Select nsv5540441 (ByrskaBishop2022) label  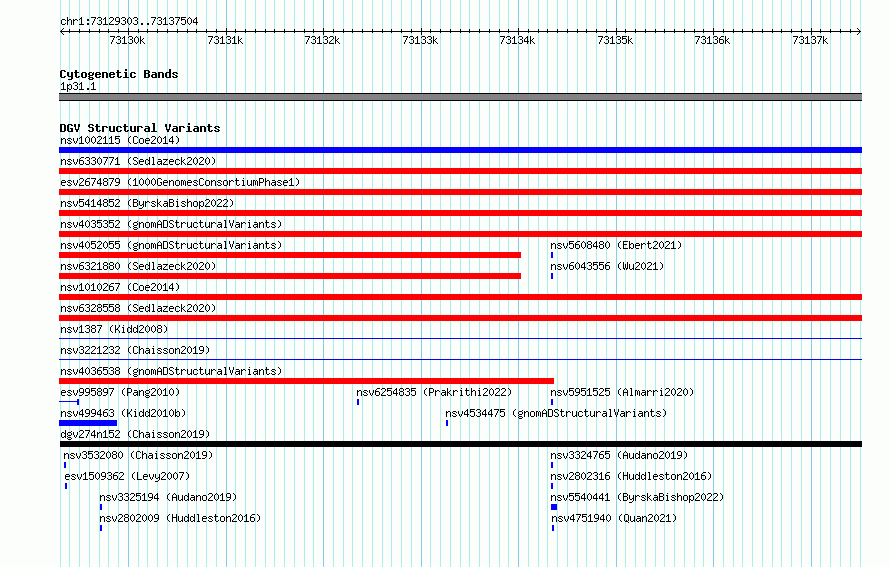(637, 497)
